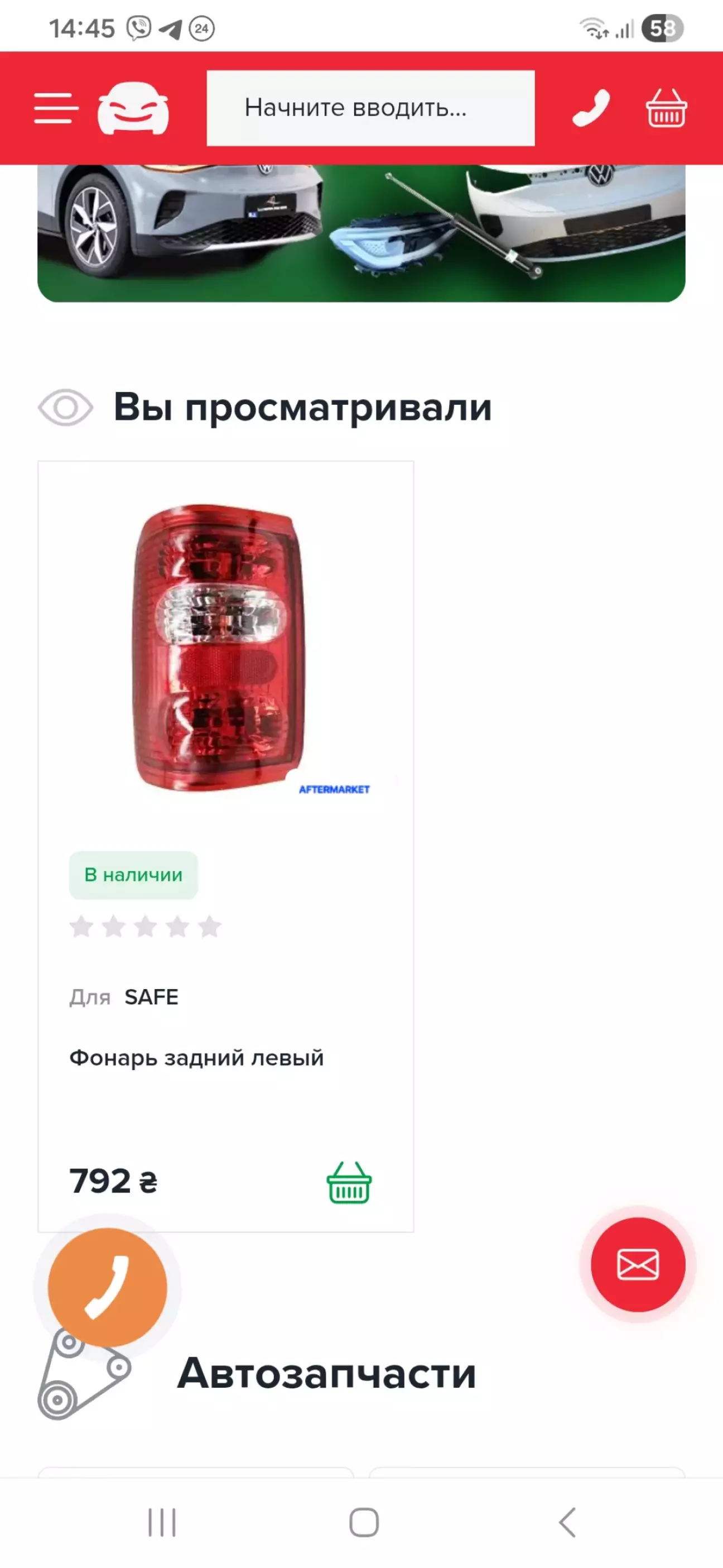This screenshot has width=723, height=1568.
Task: Tap the eye icon next to Вы просматривали
Action: click(66, 407)
